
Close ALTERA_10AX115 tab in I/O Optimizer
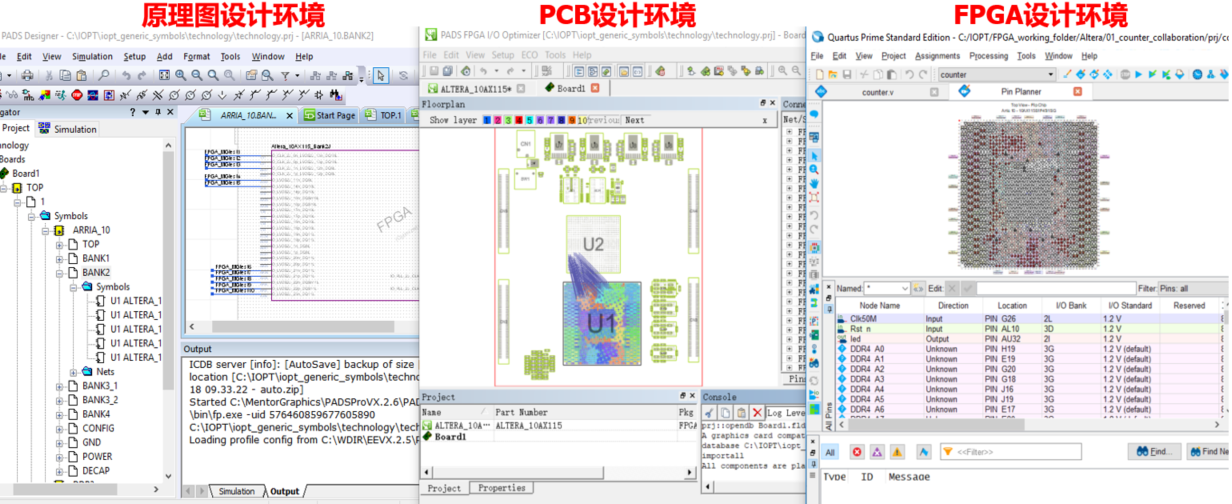(520, 89)
